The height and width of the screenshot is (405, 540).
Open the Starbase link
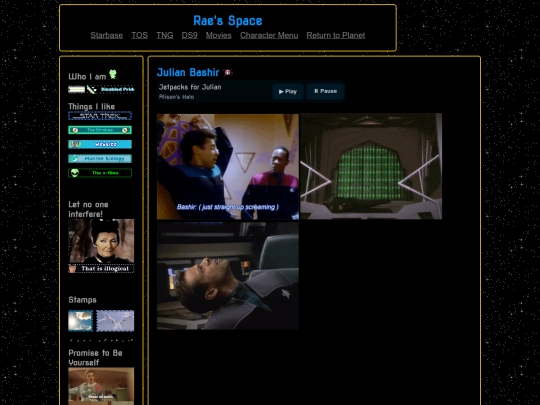click(x=107, y=35)
